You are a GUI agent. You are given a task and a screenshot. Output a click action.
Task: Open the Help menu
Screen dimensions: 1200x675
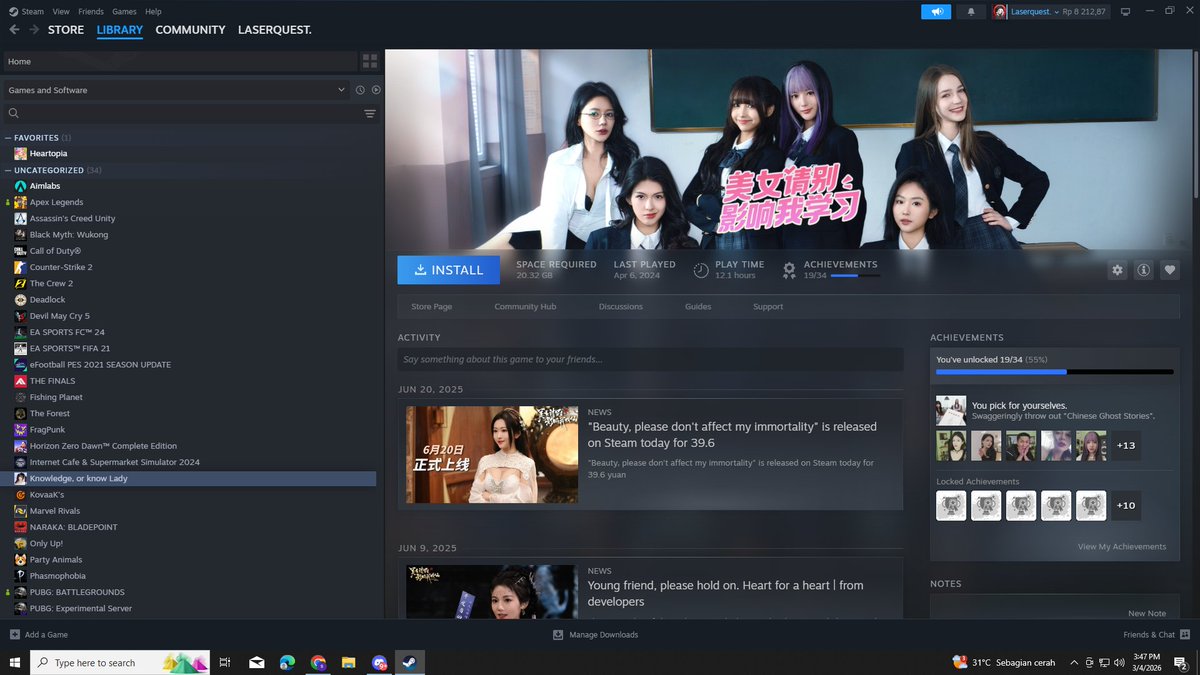point(153,12)
